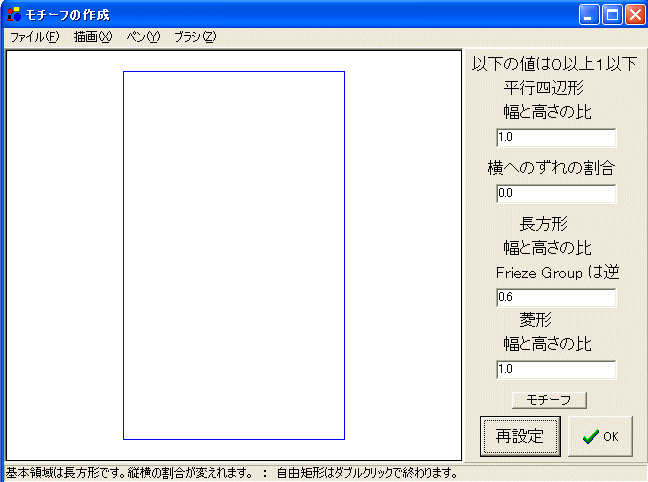
Task: Minimize the モチーフの作成 window
Action: (589, 15)
